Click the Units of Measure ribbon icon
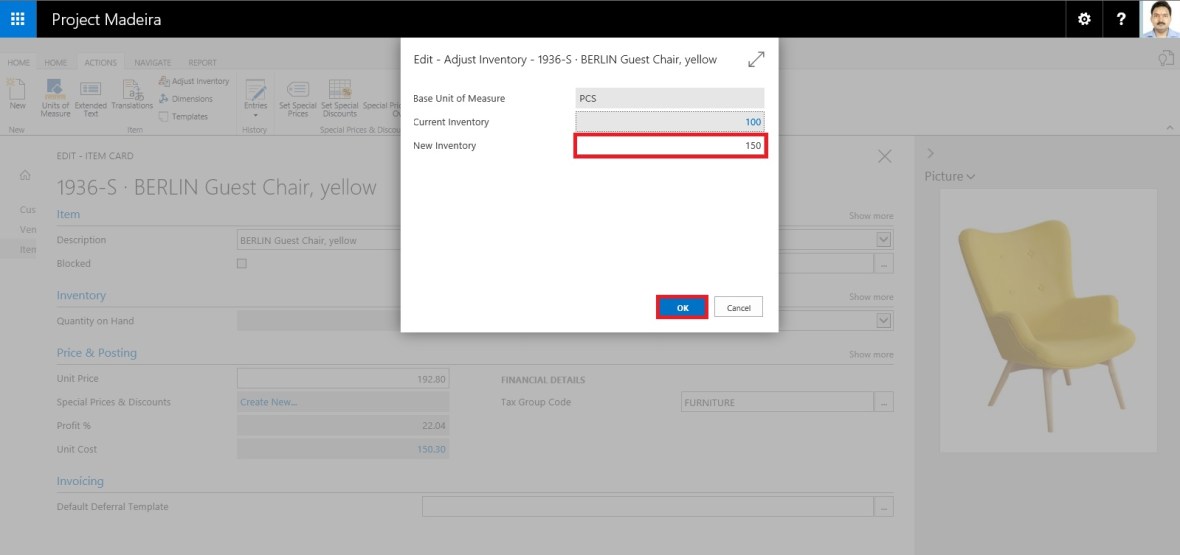Screen dimensions: 1180x555 (55, 98)
